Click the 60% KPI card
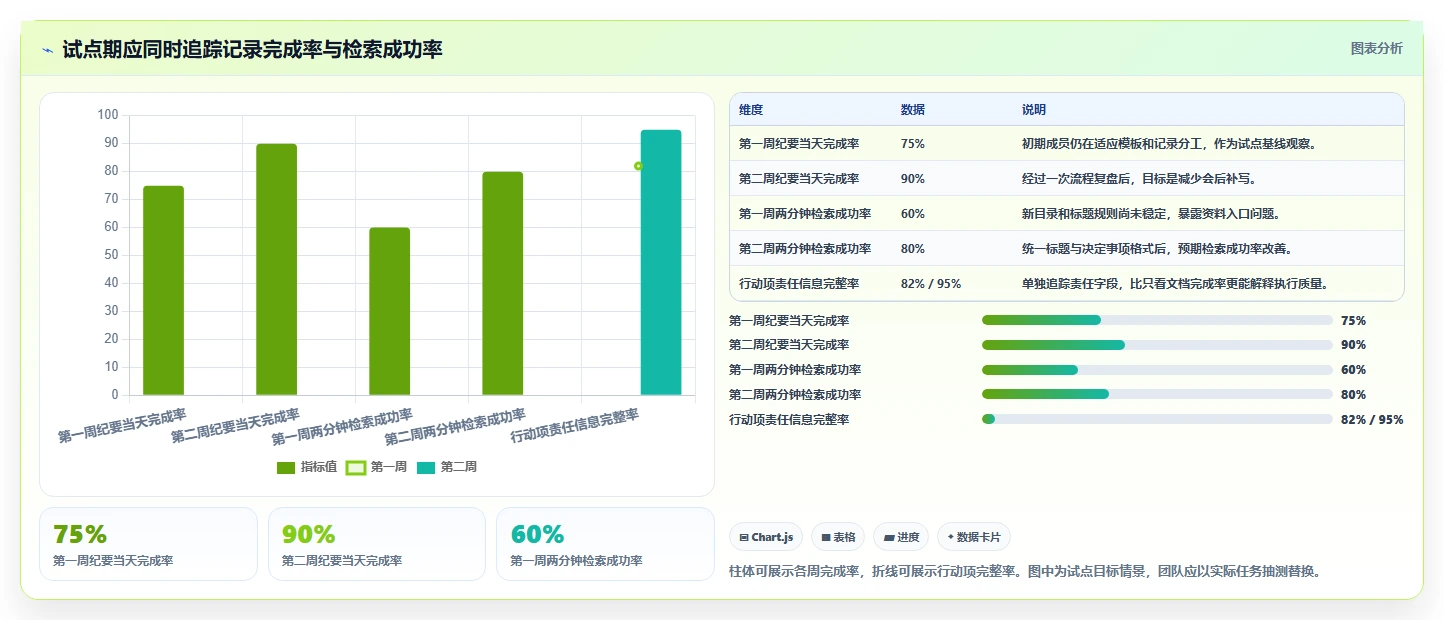Viewport: 1444px width, 620px height. point(605,544)
